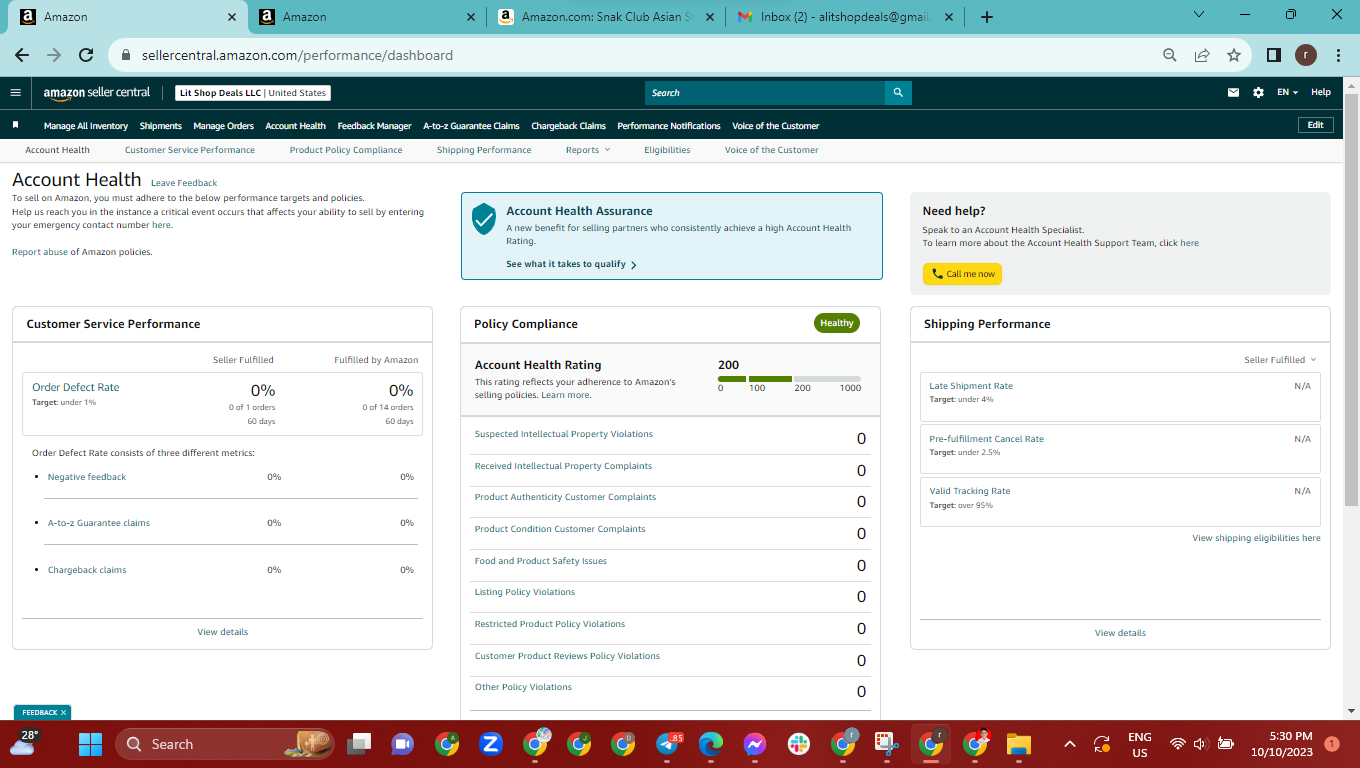Expand the Reports dropdown
Image resolution: width=1360 pixels, height=768 pixels.
[x=587, y=150]
